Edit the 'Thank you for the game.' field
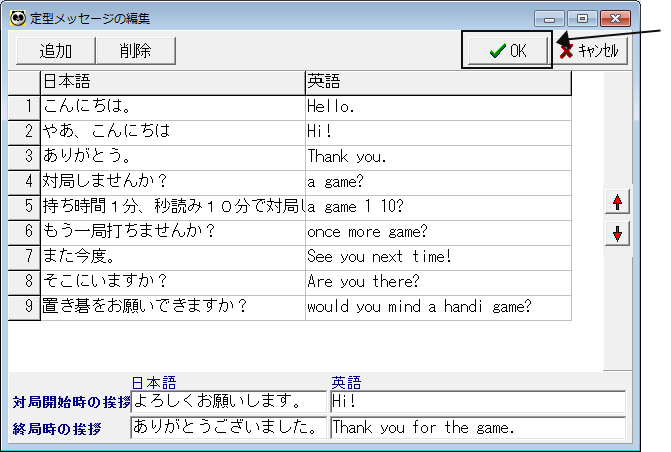The width and height of the screenshot is (671, 452). [478, 427]
